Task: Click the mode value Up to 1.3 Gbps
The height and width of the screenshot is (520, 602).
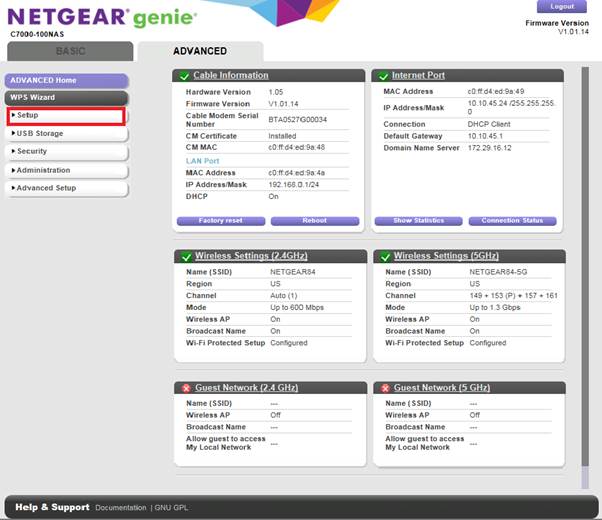Action: 495,308
